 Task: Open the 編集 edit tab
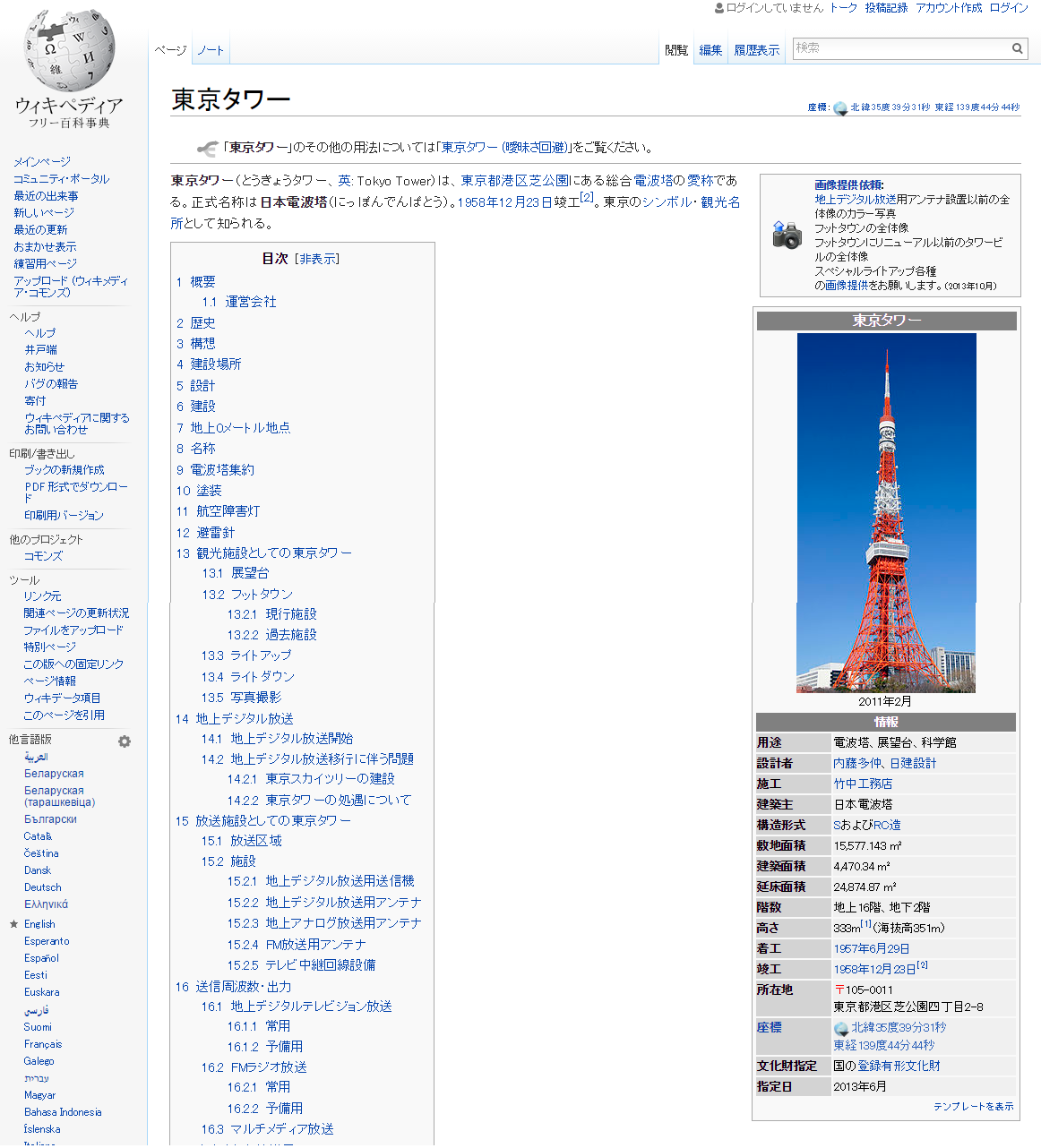click(x=710, y=50)
